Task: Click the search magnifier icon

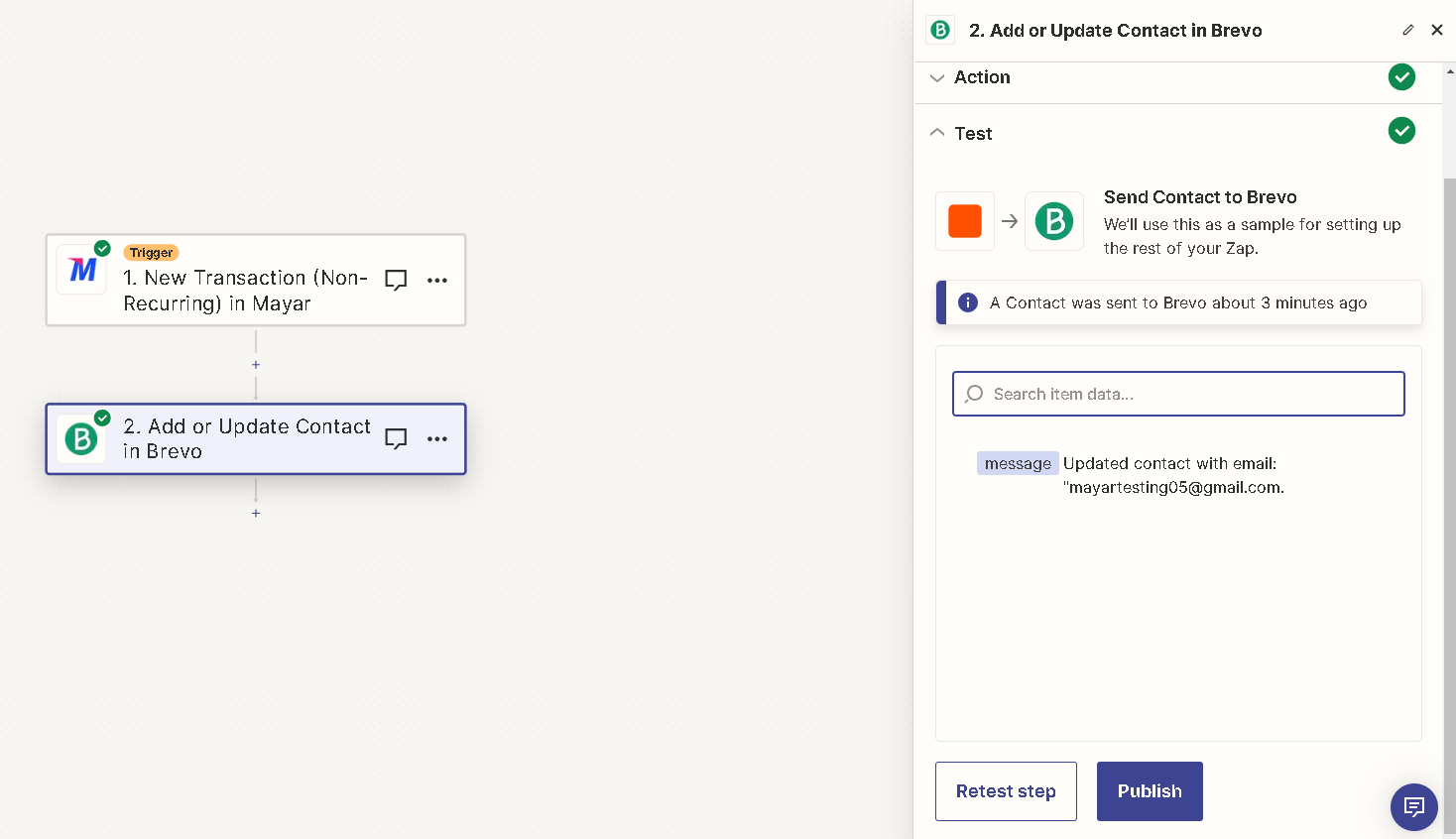Action: pos(974,394)
